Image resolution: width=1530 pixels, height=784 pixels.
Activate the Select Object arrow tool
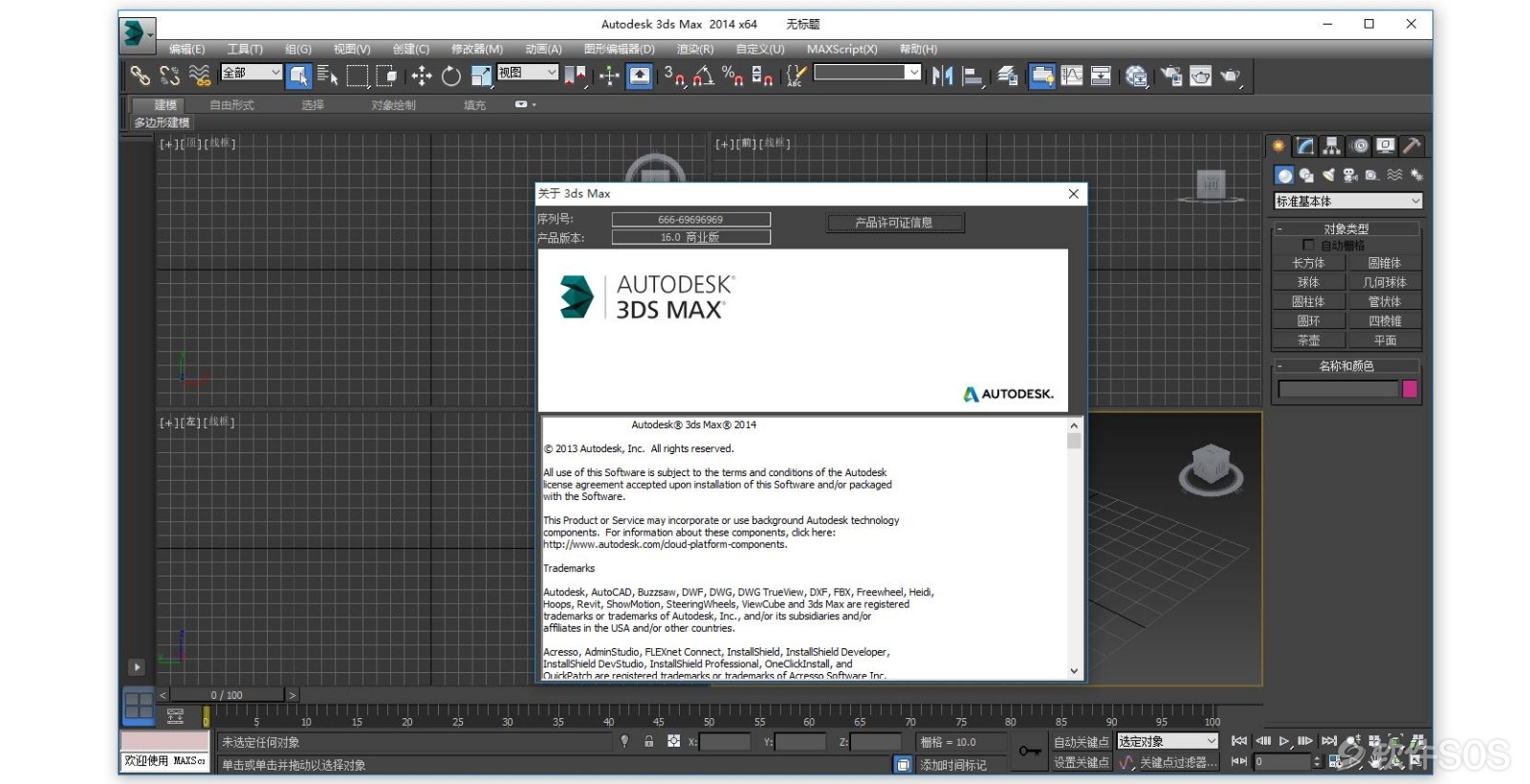pyautogui.click(x=298, y=76)
